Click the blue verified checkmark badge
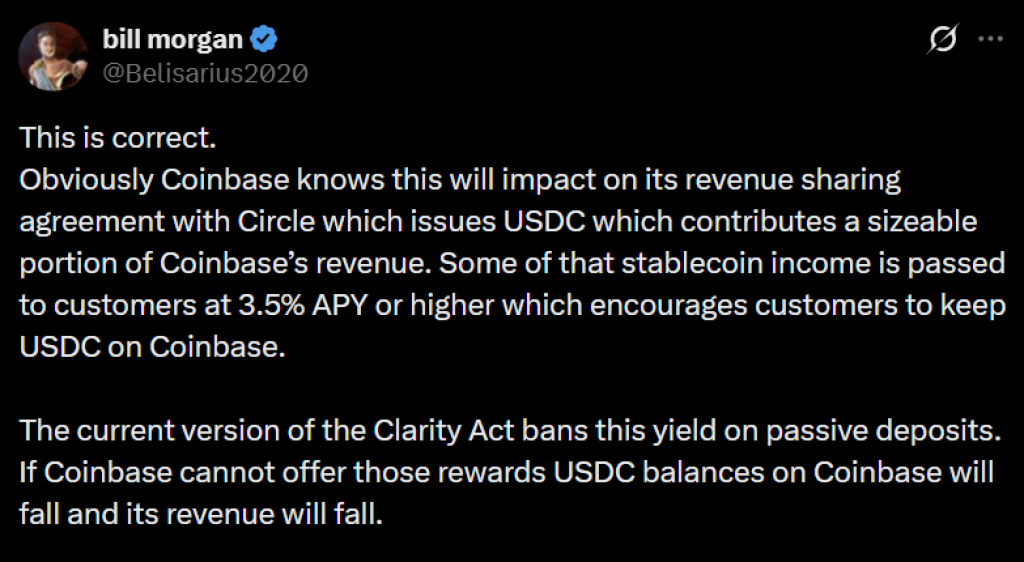This screenshot has height=562, width=1024. [x=264, y=39]
